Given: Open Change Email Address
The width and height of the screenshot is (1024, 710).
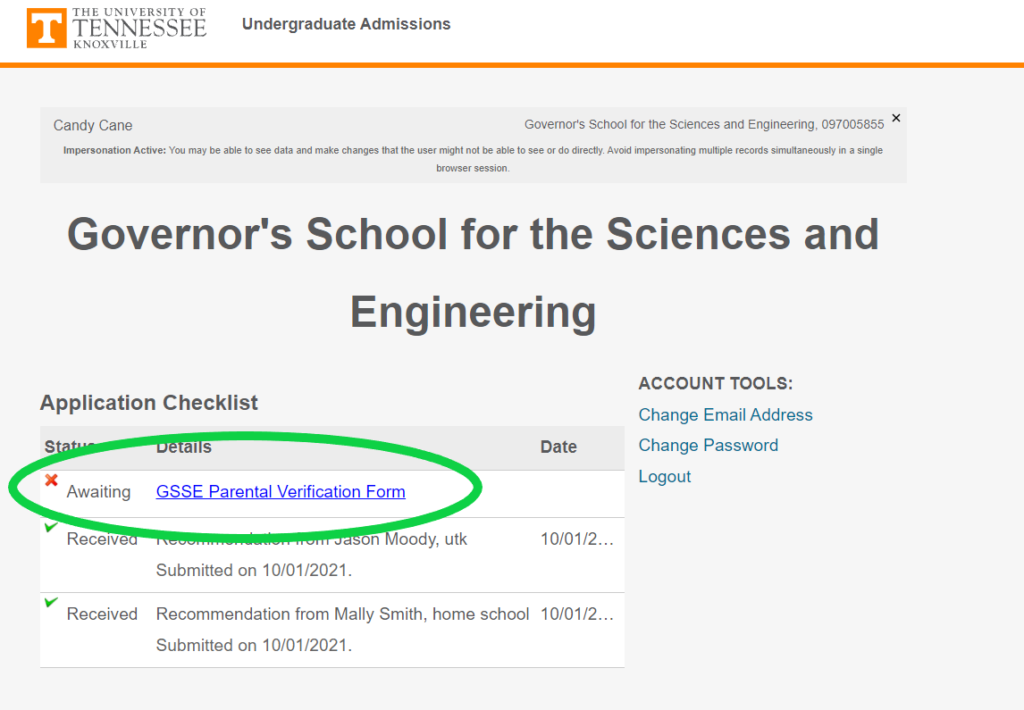Looking at the screenshot, I should 725,414.
